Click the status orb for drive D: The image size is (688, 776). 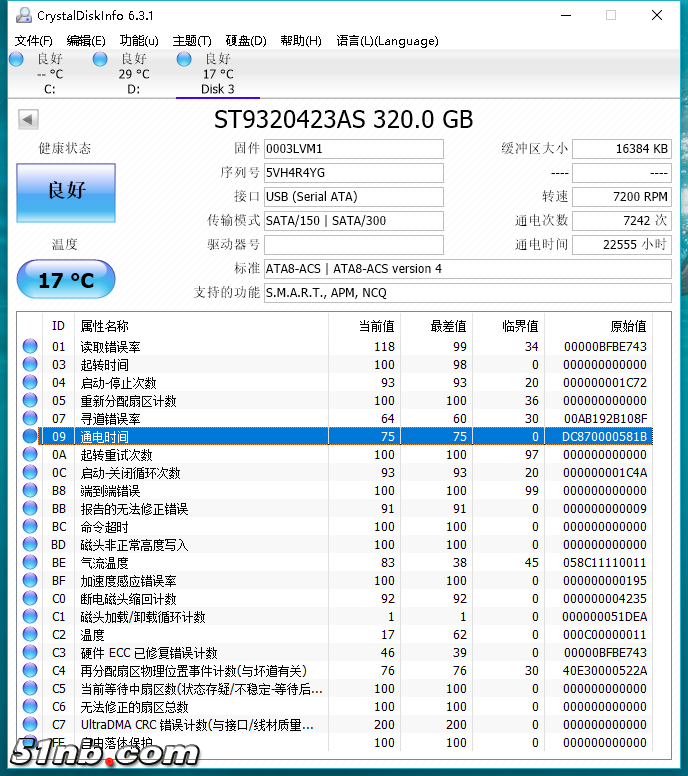(100, 60)
